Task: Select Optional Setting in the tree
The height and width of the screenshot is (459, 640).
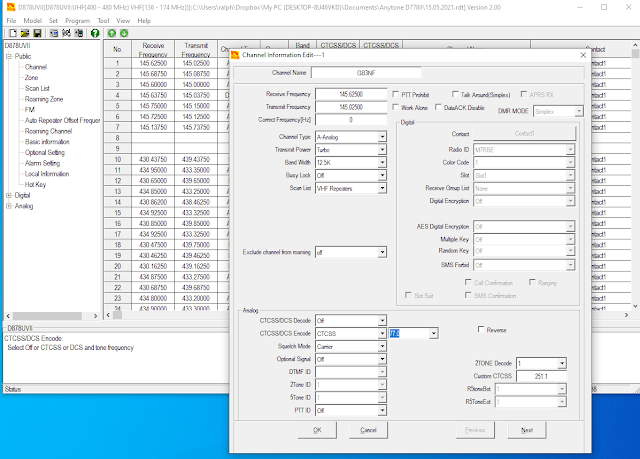Action: [44, 152]
